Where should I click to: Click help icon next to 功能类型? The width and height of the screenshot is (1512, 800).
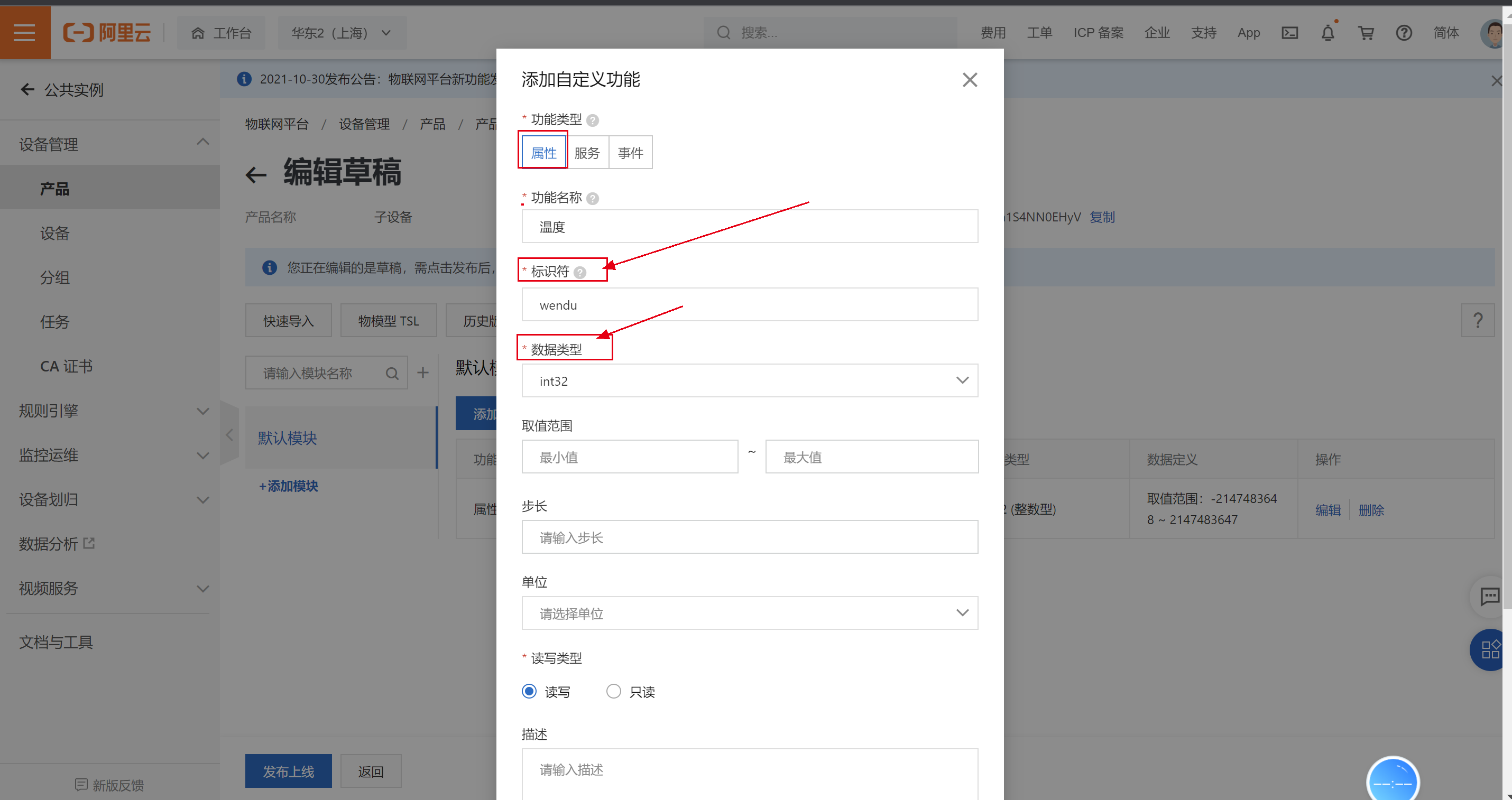(592, 120)
